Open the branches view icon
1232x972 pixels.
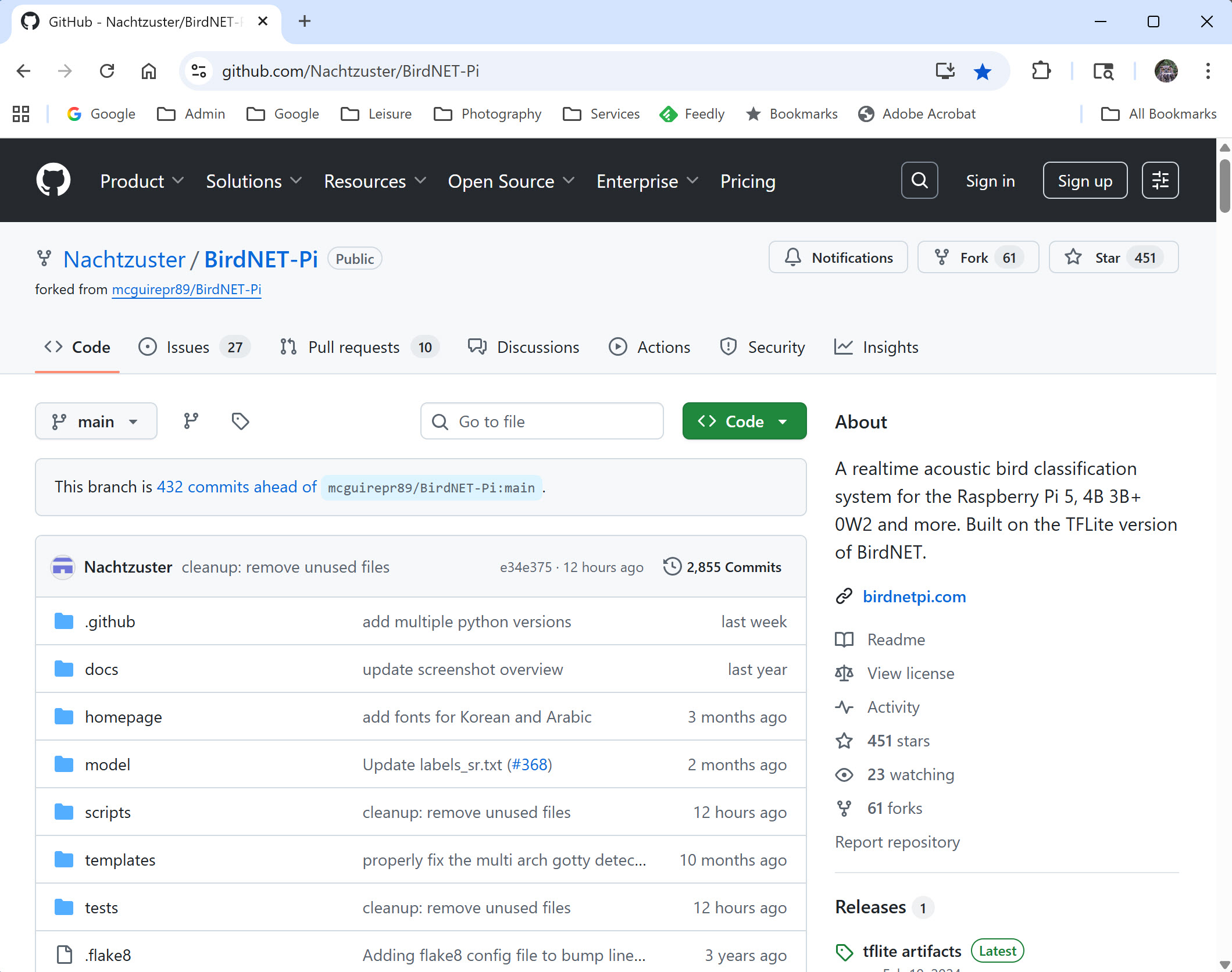[x=191, y=421]
